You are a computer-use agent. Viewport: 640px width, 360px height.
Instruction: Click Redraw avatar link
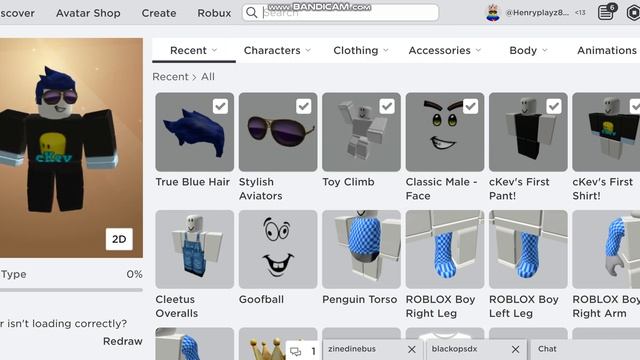pyautogui.click(x=122, y=341)
